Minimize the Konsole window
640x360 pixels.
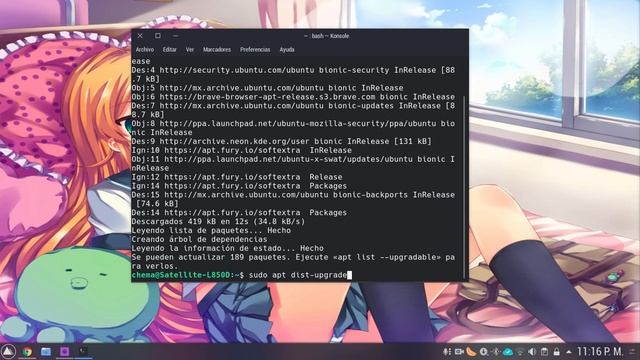point(176,36)
